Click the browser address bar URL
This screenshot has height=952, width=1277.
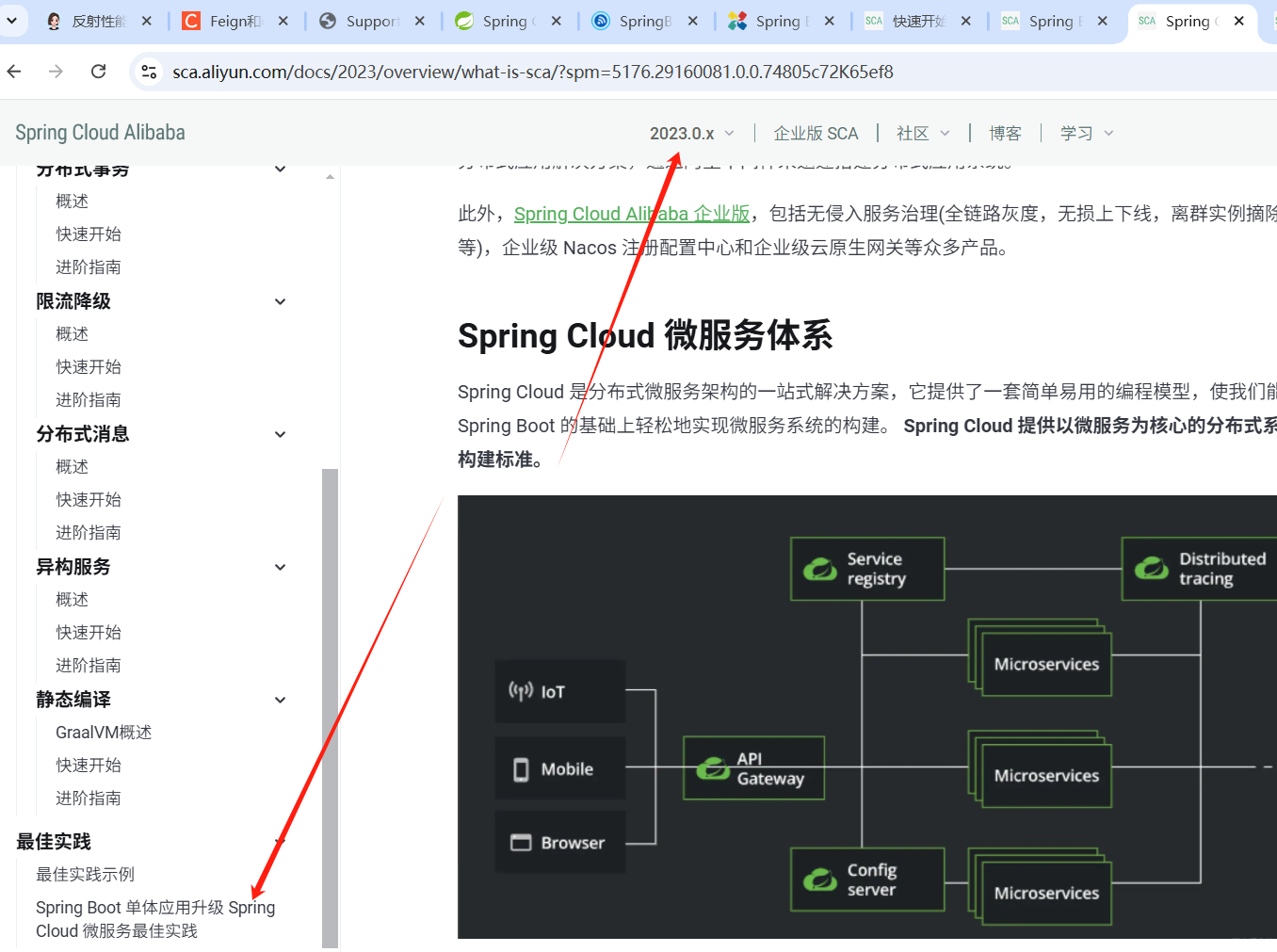(533, 72)
